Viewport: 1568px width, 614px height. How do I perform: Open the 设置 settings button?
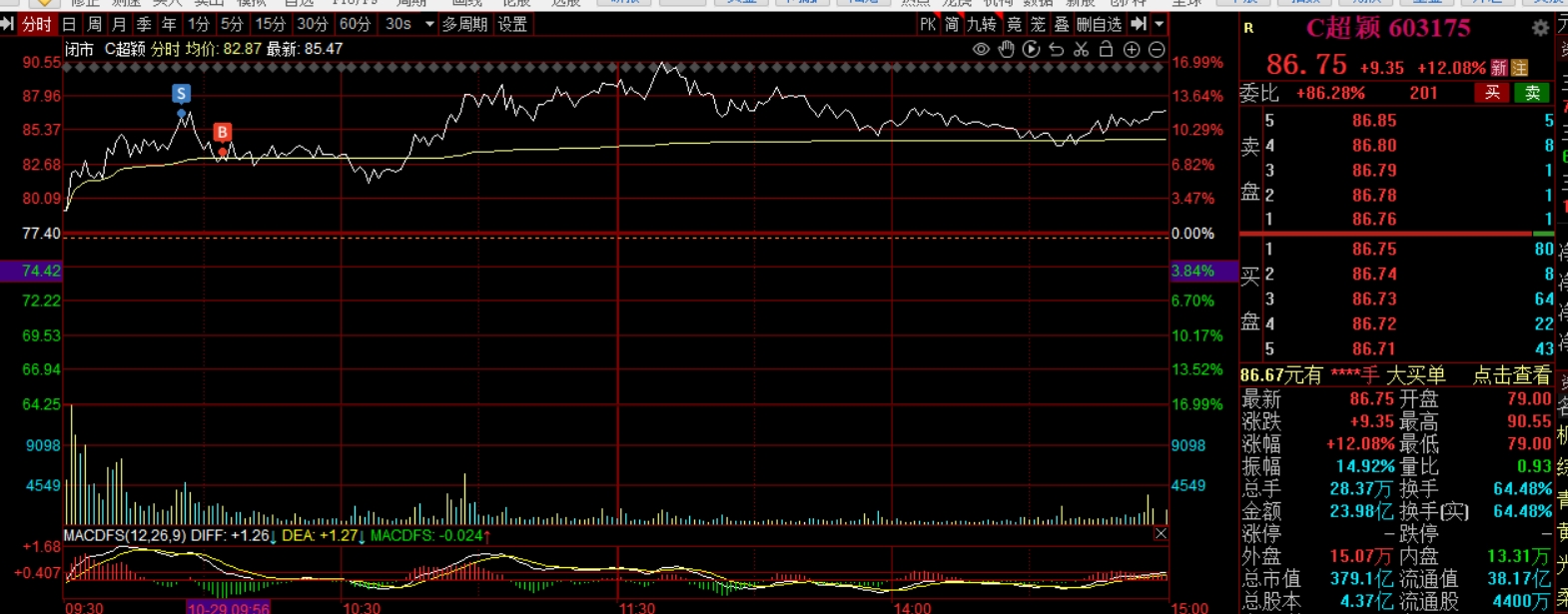[x=512, y=24]
